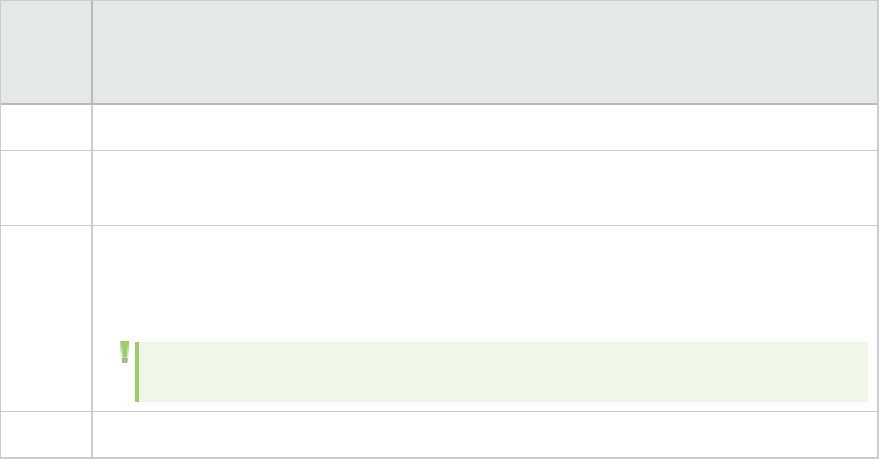Image resolution: width=879 pixels, height=459 pixels.
Task: Click the narrow cell in the first white row
Action: click(x=46, y=127)
